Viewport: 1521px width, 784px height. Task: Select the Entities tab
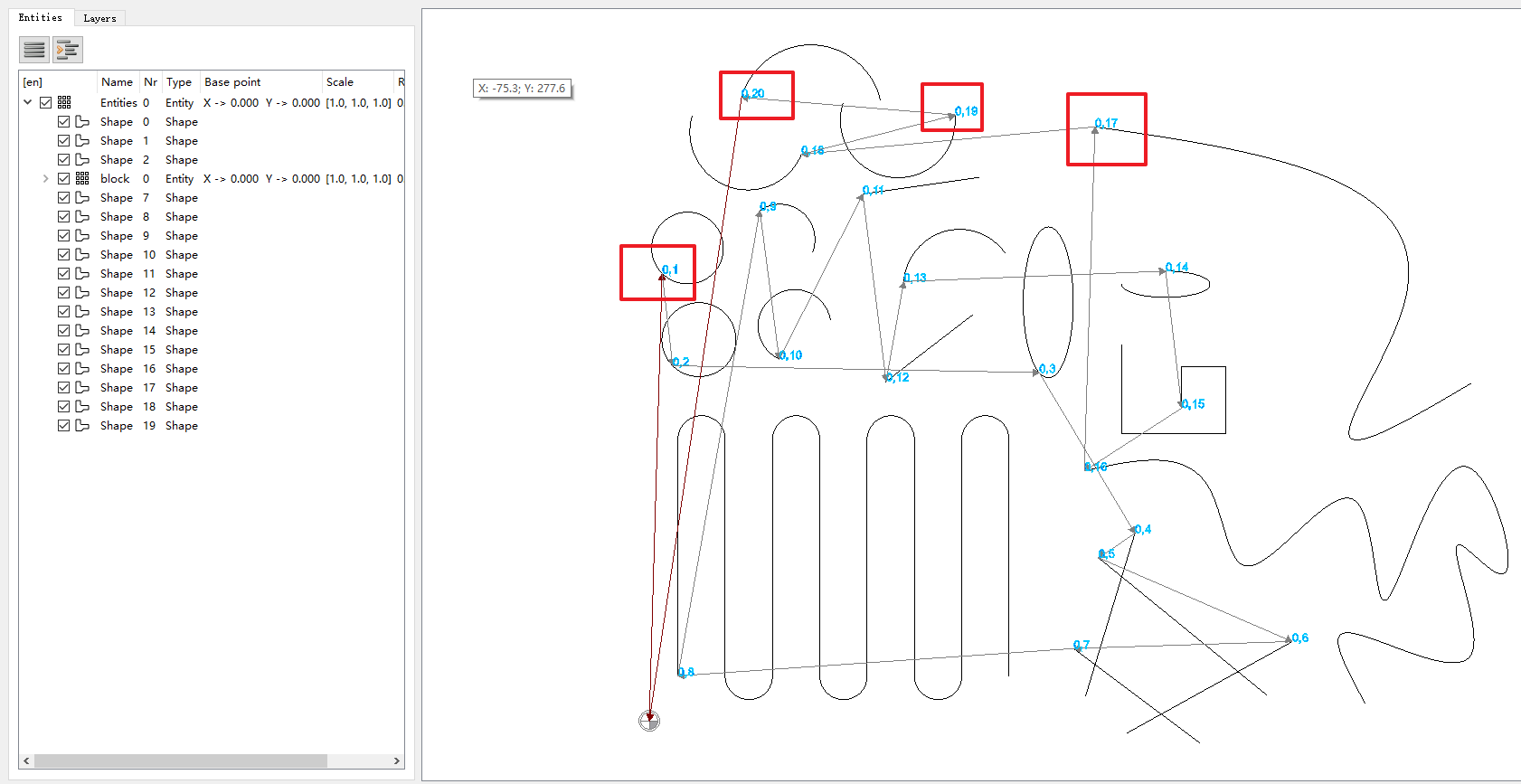tap(41, 18)
